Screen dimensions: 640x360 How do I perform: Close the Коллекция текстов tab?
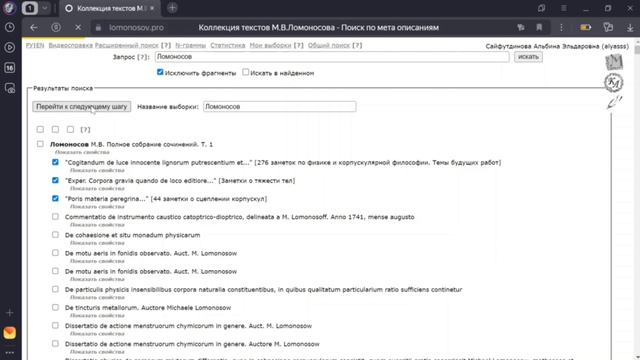point(152,8)
